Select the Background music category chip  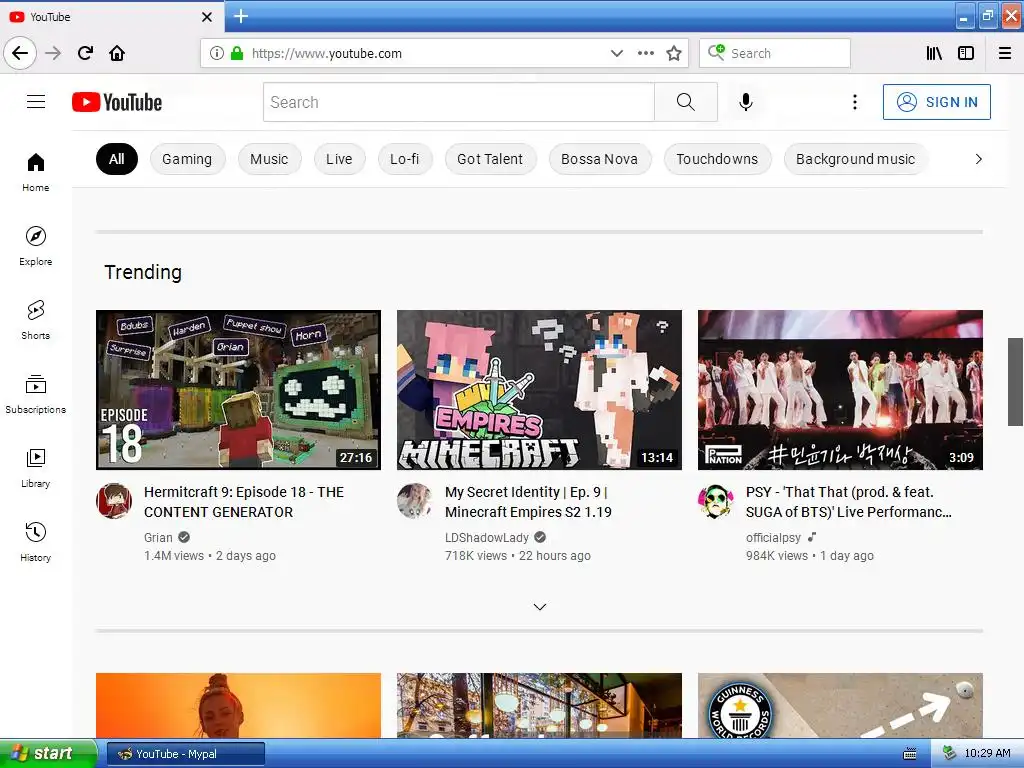point(856,159)
